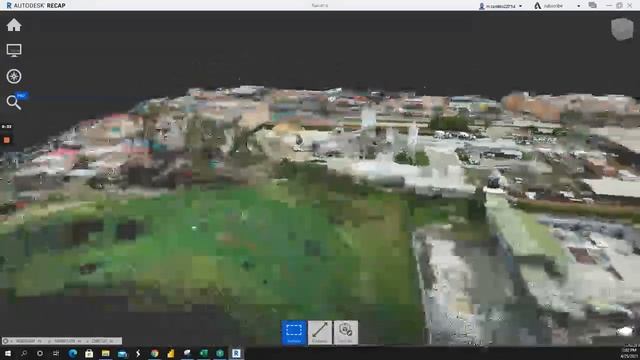Switch to ReCap taskbar icon
The image size is (640, 360).
click(x=236, y=353)
